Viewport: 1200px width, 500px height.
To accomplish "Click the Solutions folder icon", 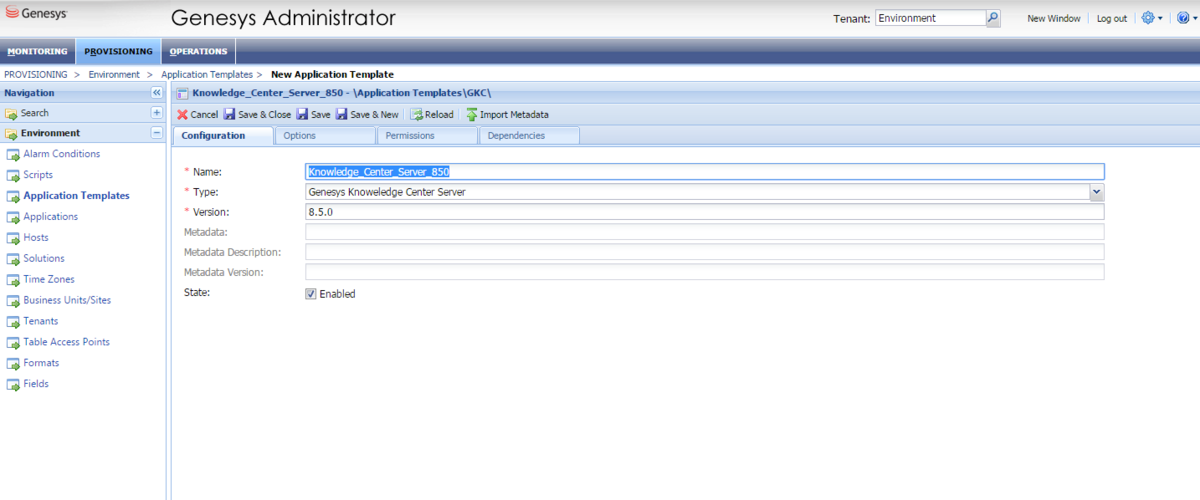I will 13,259.
